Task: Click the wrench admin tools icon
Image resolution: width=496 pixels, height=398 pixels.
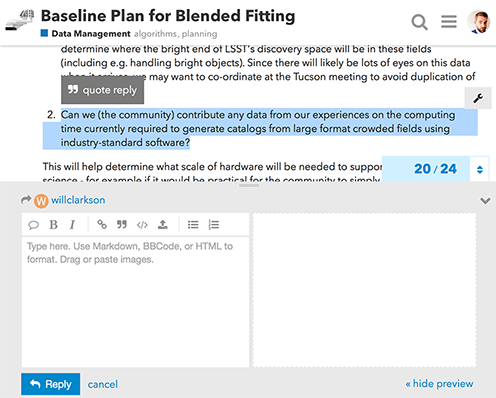Action: pyautogui.click(x=478, y=98)
